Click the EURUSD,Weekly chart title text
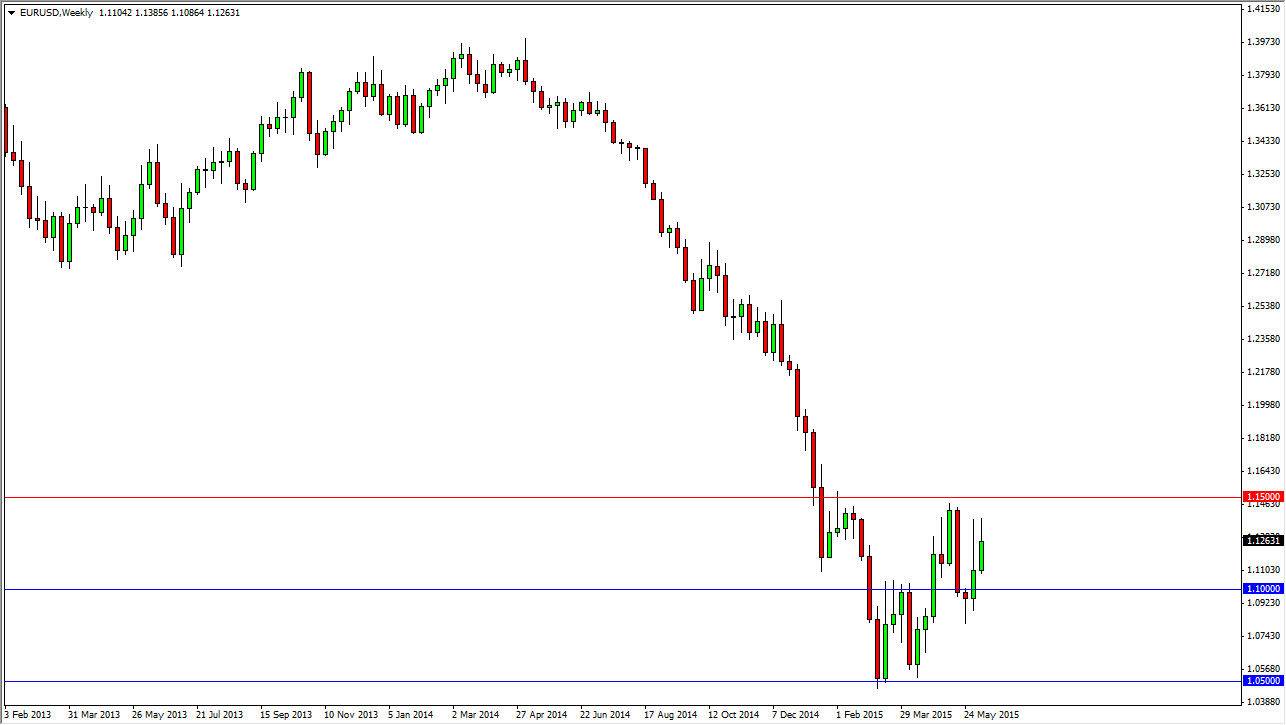 click(x=56, y=12)
